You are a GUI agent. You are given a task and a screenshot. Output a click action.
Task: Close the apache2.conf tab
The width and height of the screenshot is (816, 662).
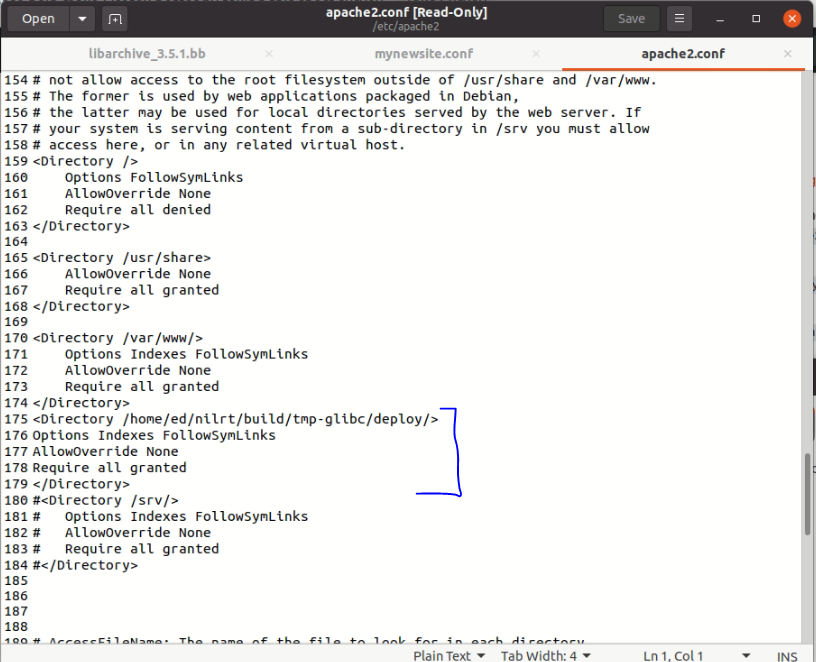click(788, 54)
